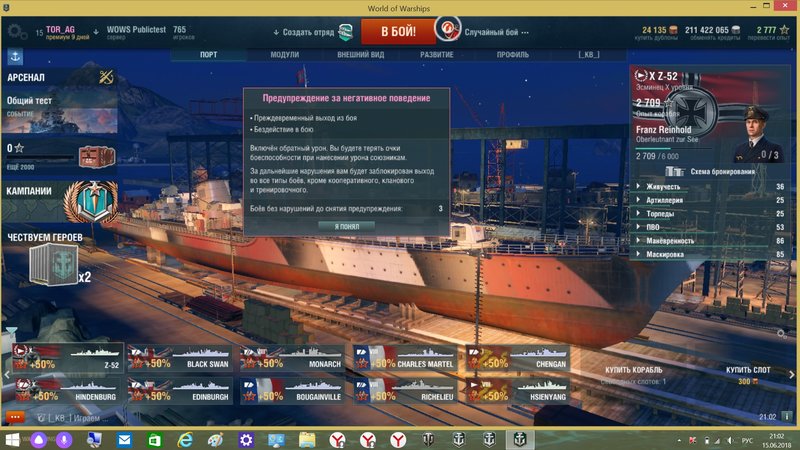This screenshot has width=800, height=450.
Task: Expand the Живучесть parameters
Action: point(710,187)
